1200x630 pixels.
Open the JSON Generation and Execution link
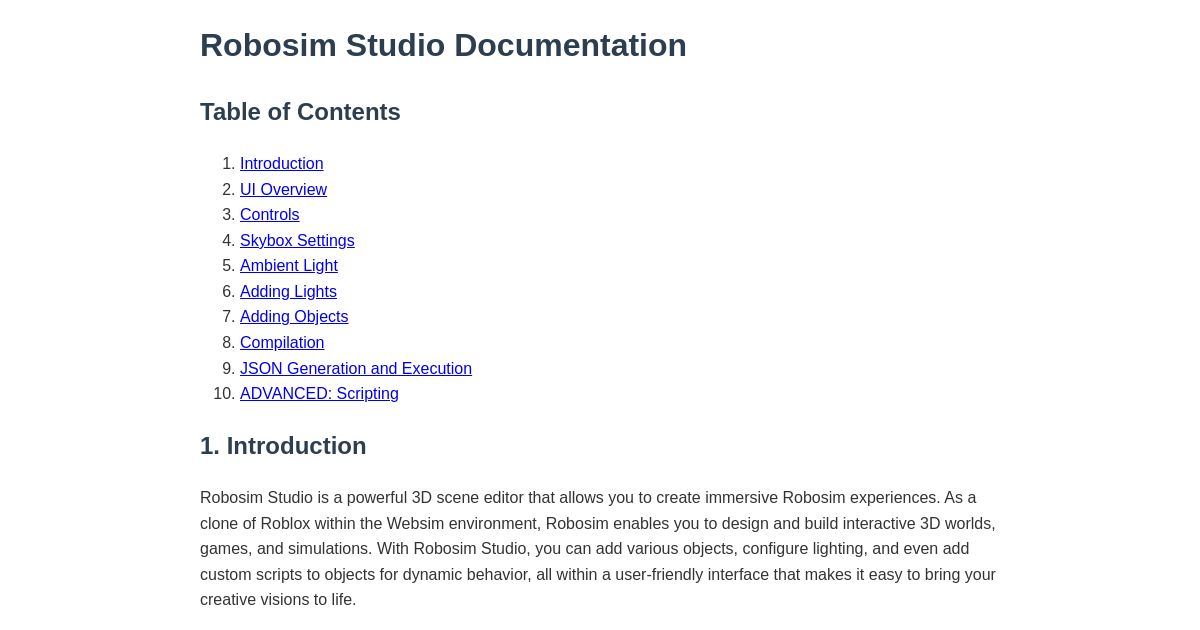[x=356, y=368]
